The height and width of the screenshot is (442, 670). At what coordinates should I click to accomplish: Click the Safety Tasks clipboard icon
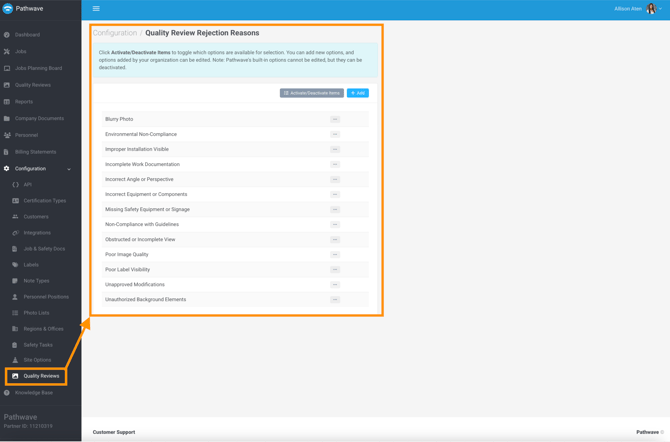click(15, 345)
